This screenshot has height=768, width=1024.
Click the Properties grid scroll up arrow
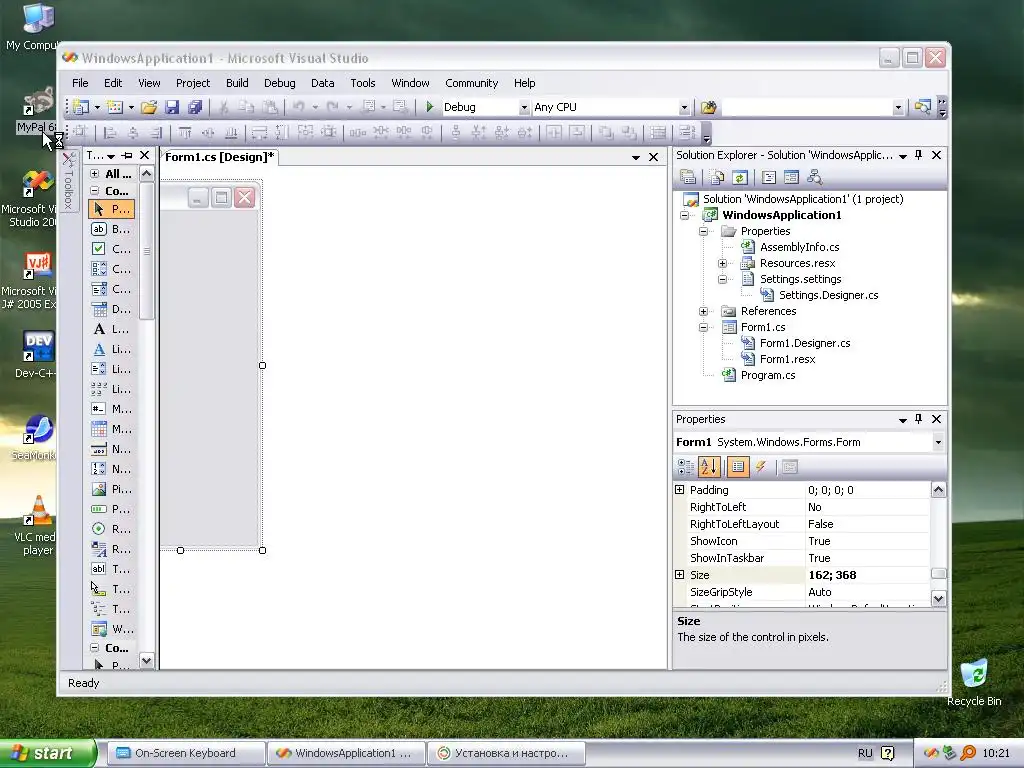[938, 490]
